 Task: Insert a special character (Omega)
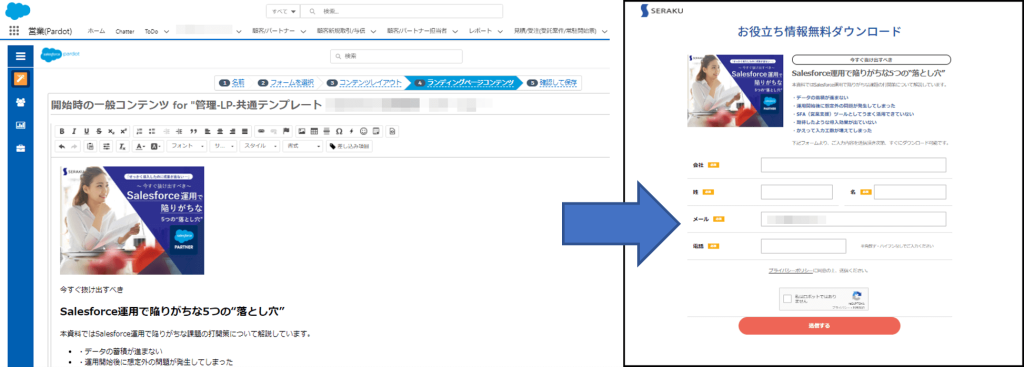(339, 131)
